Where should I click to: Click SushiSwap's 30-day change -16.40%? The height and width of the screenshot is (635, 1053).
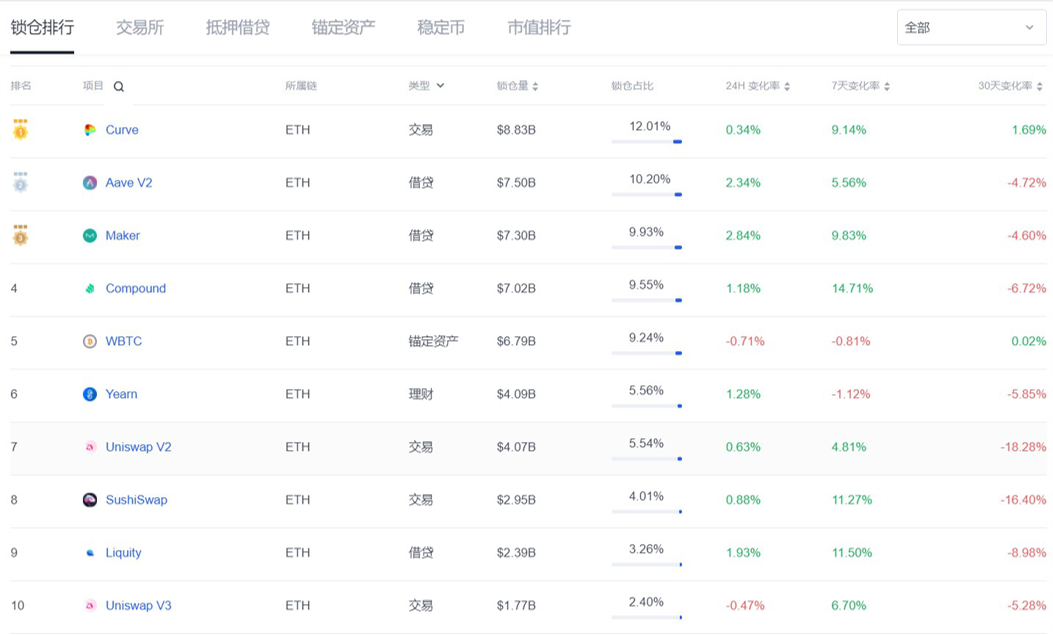[x=1023, y=500]
